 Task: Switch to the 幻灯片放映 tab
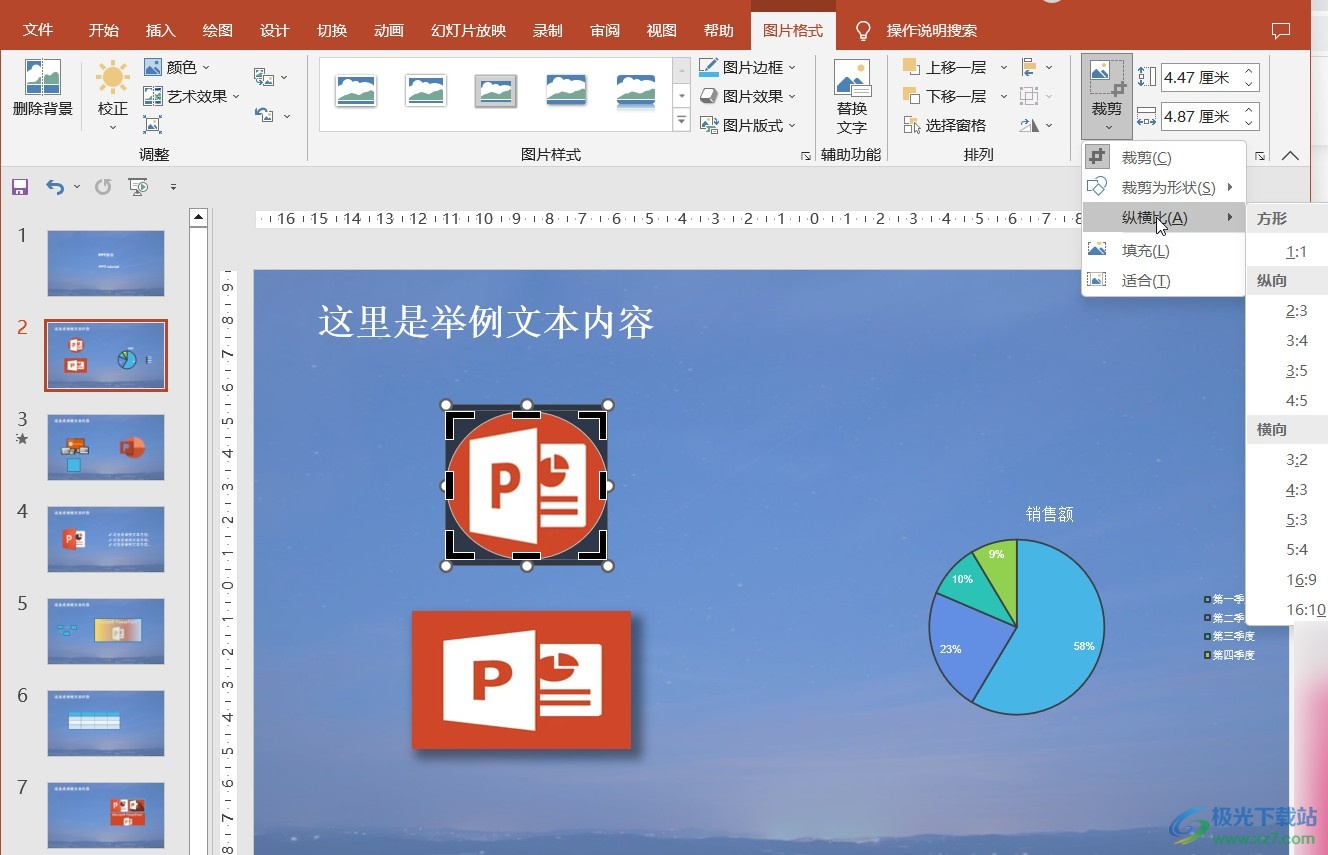pos(468,31)
